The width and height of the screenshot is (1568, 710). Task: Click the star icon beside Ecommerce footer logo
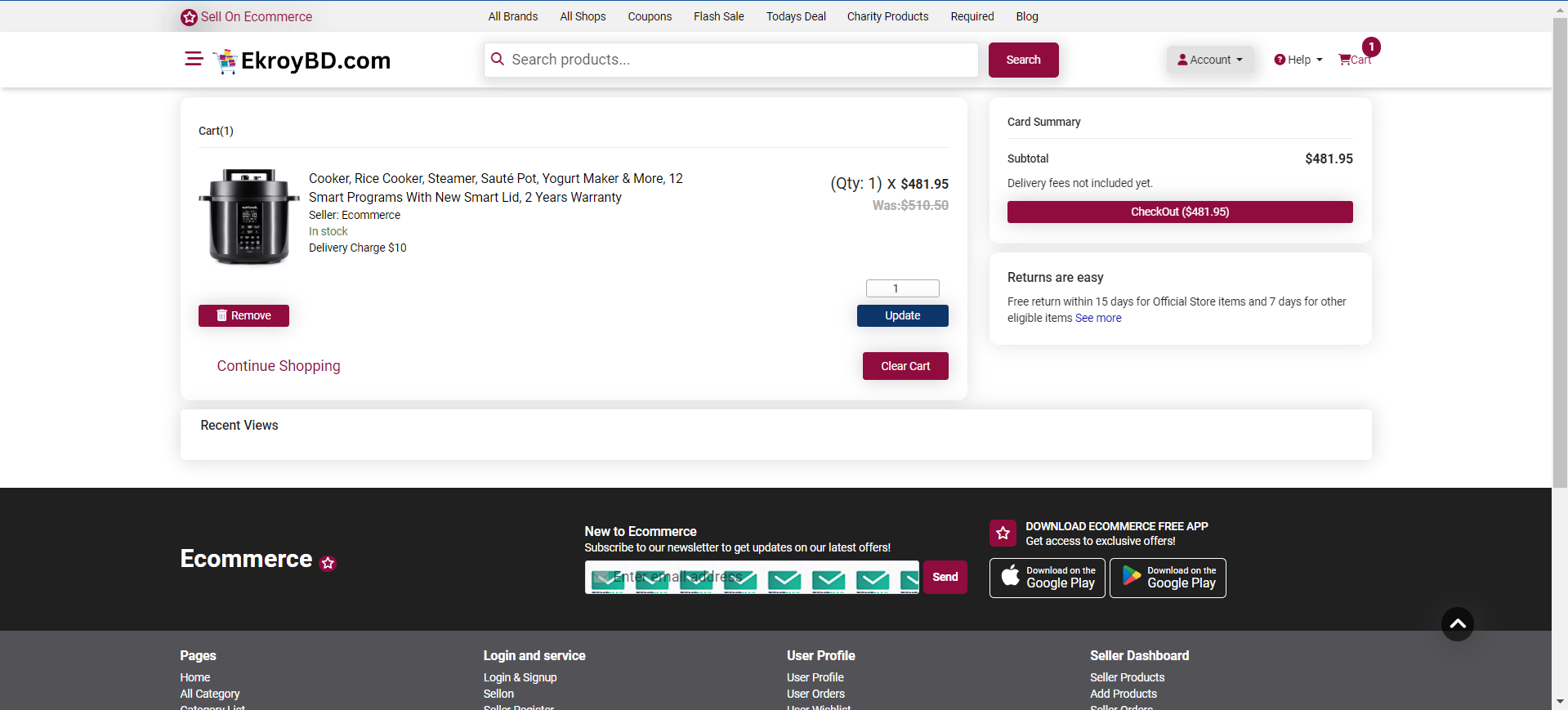pyautogui.click(x=328, y=563)
